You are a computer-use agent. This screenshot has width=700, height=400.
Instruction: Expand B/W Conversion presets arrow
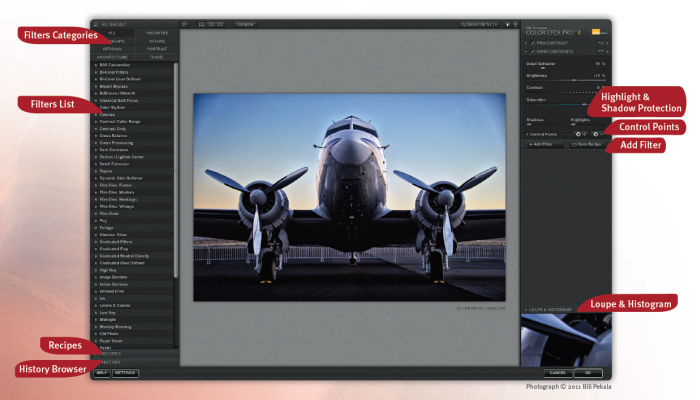96,65
